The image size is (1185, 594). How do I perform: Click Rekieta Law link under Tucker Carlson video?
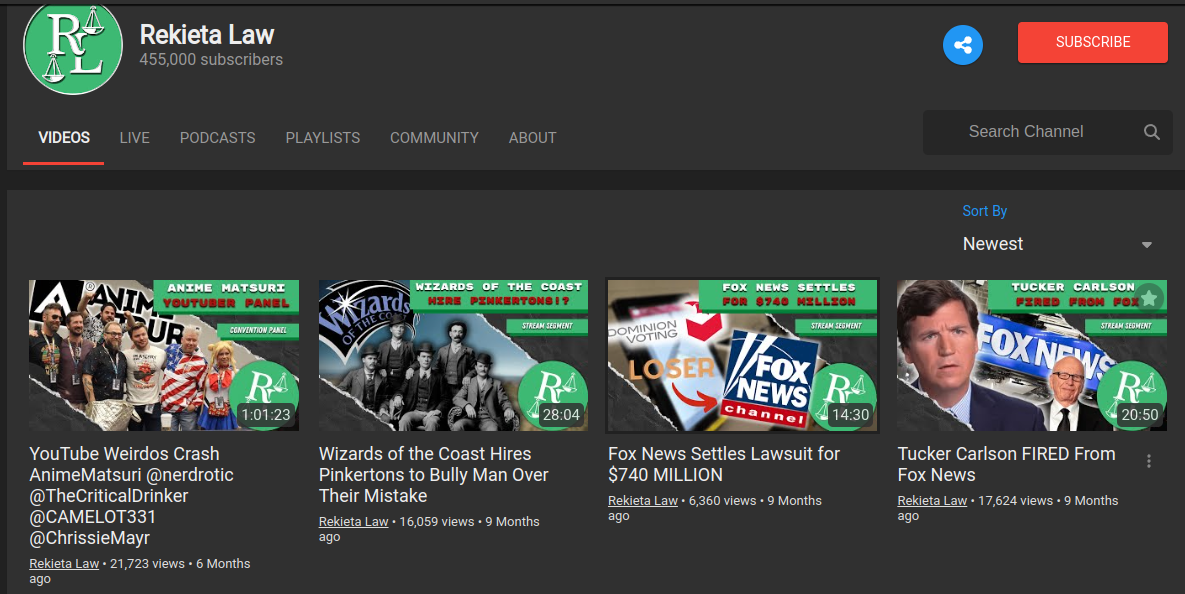tap(933, 500)
